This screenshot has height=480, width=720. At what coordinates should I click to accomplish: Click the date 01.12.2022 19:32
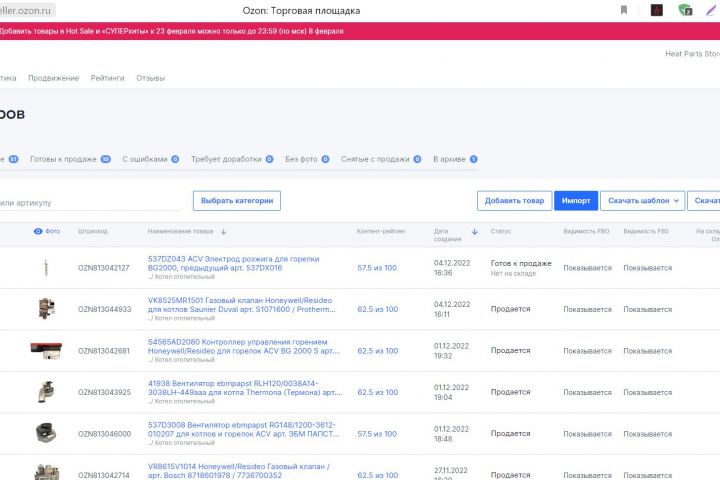pos(451,351)
